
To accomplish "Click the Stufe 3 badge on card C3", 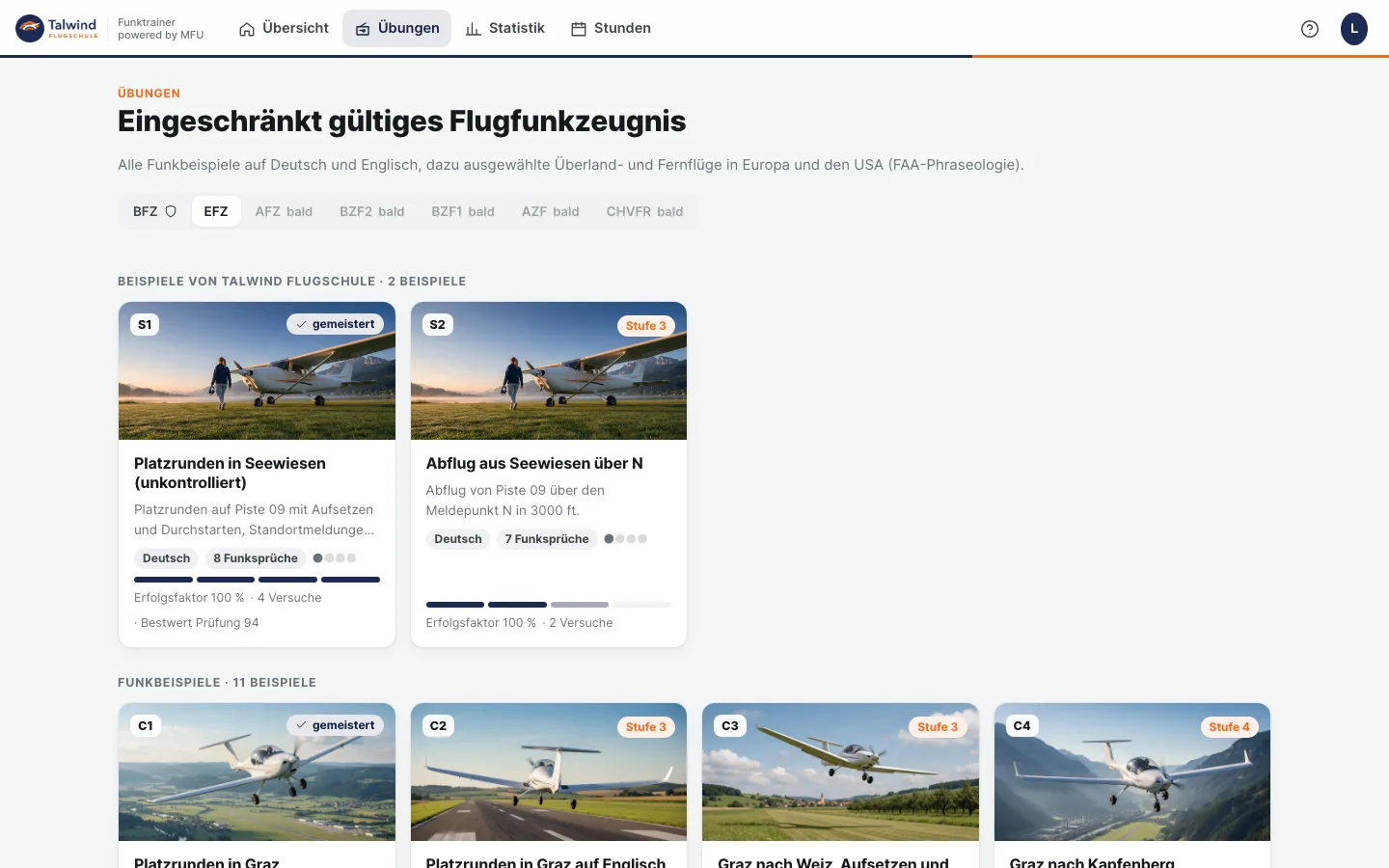I will coord(938,727).
